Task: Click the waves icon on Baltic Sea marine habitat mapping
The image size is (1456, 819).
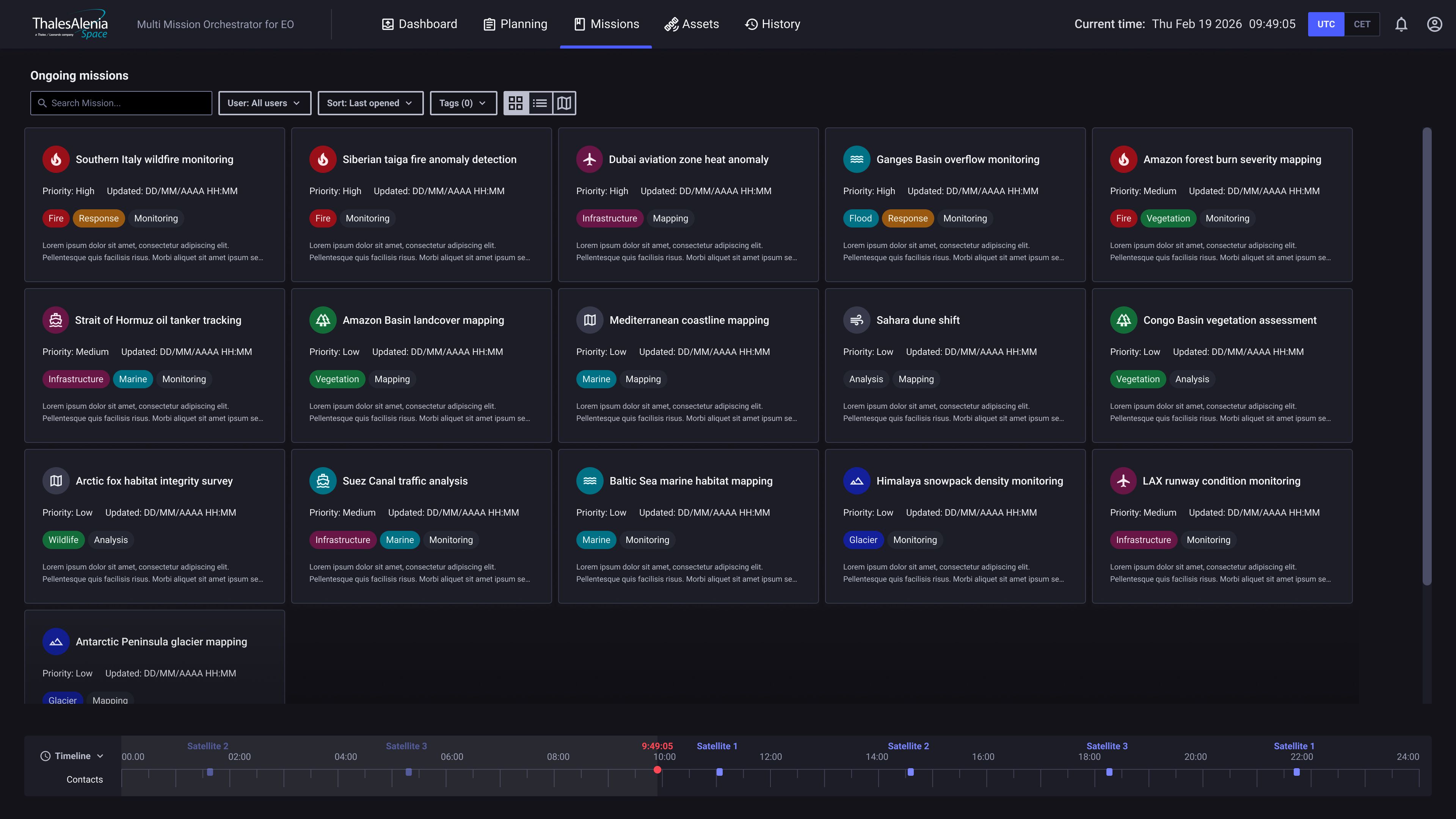Action: (590, 481)
